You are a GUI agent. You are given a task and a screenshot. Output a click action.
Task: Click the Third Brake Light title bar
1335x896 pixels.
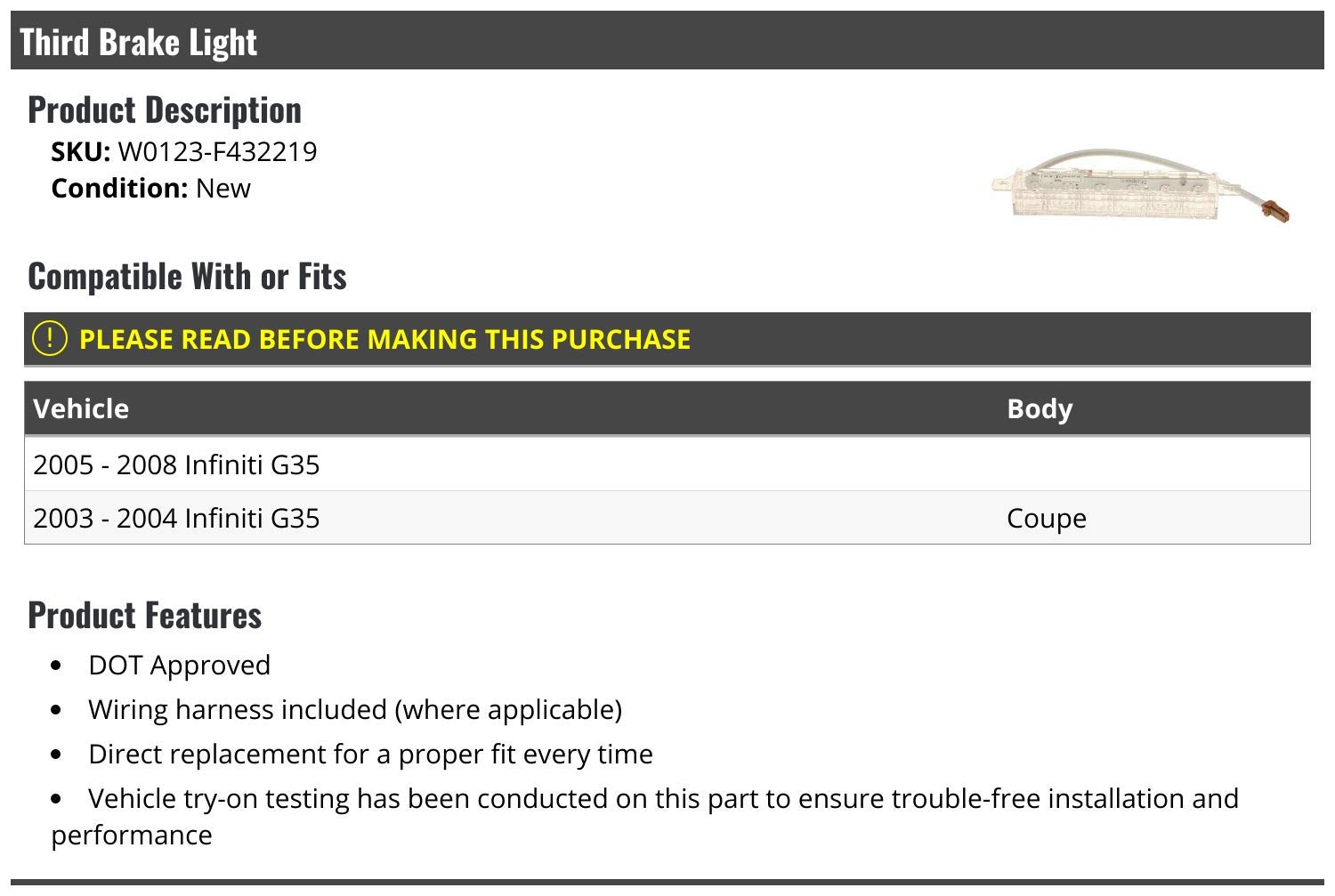[138, 42]
